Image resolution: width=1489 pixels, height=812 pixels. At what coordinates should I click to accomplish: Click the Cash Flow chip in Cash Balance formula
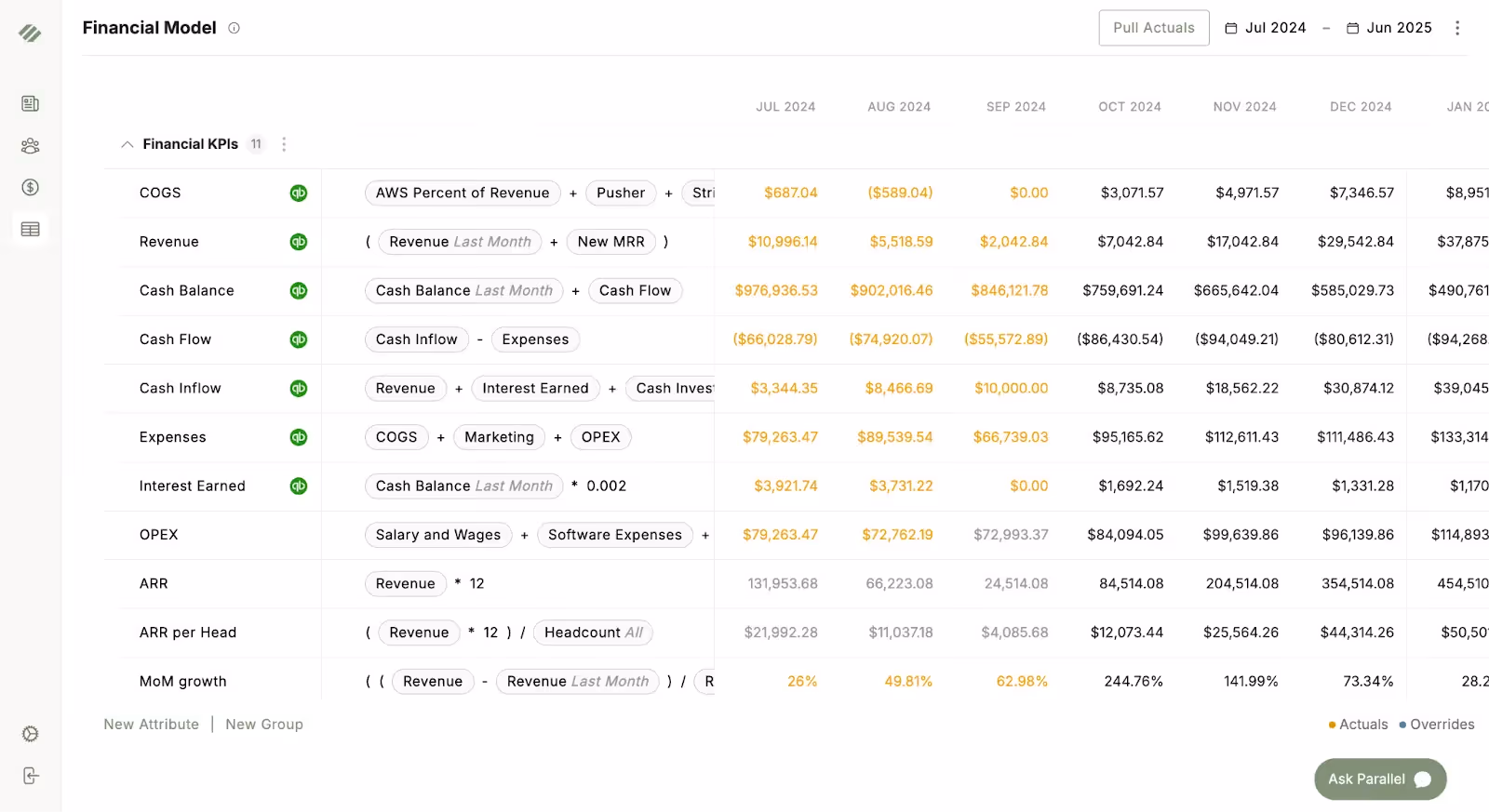tap(635, 290)
